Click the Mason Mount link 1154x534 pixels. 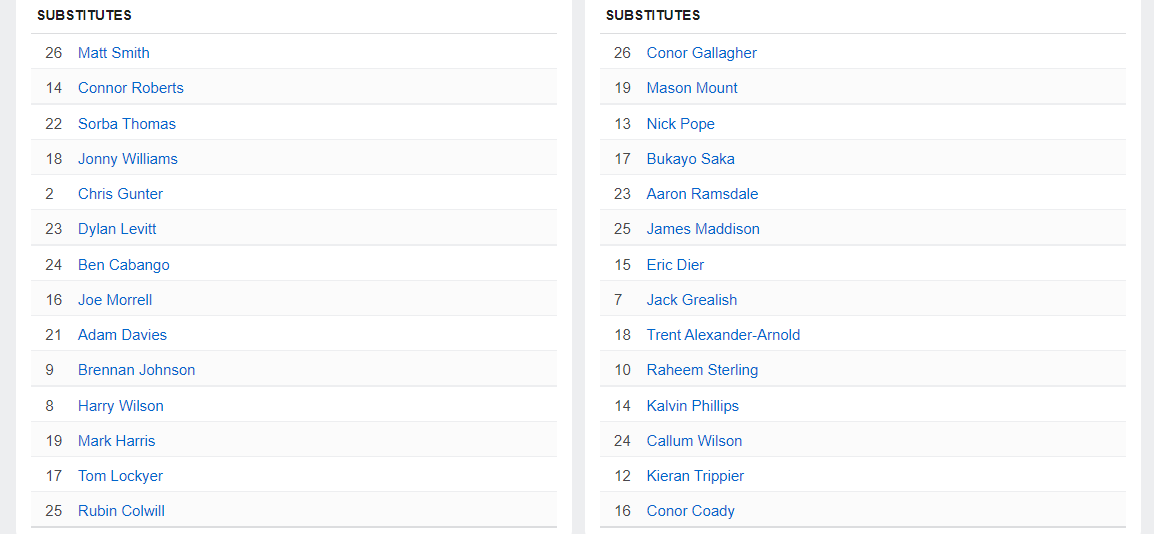tap(691, 88)
